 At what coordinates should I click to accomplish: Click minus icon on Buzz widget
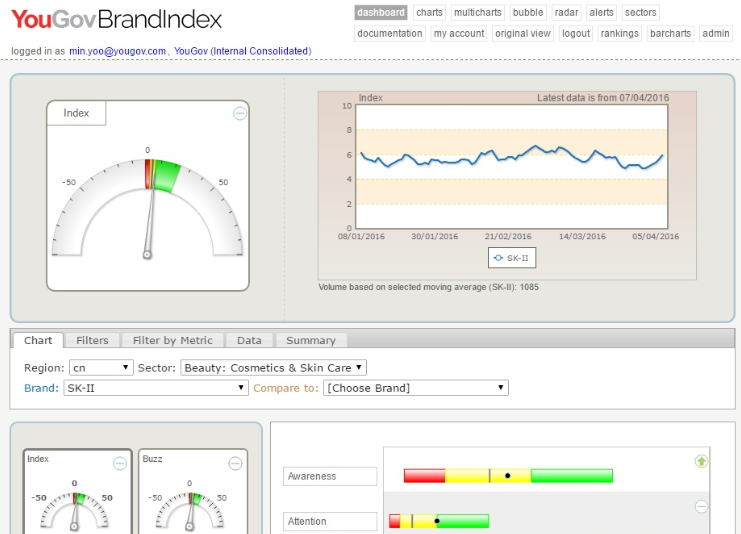point(235,463)
